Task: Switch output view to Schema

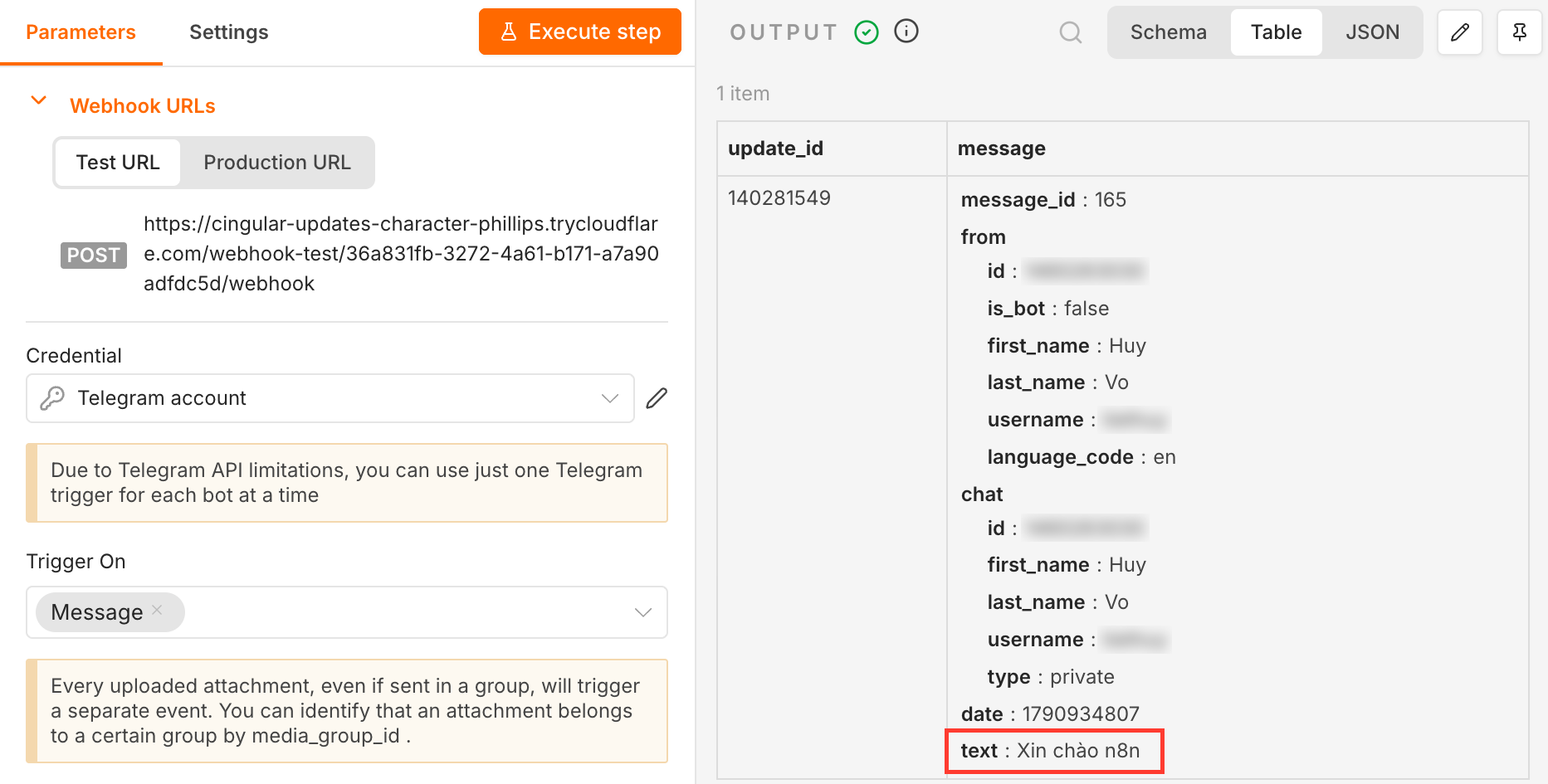Action: 1169,32
